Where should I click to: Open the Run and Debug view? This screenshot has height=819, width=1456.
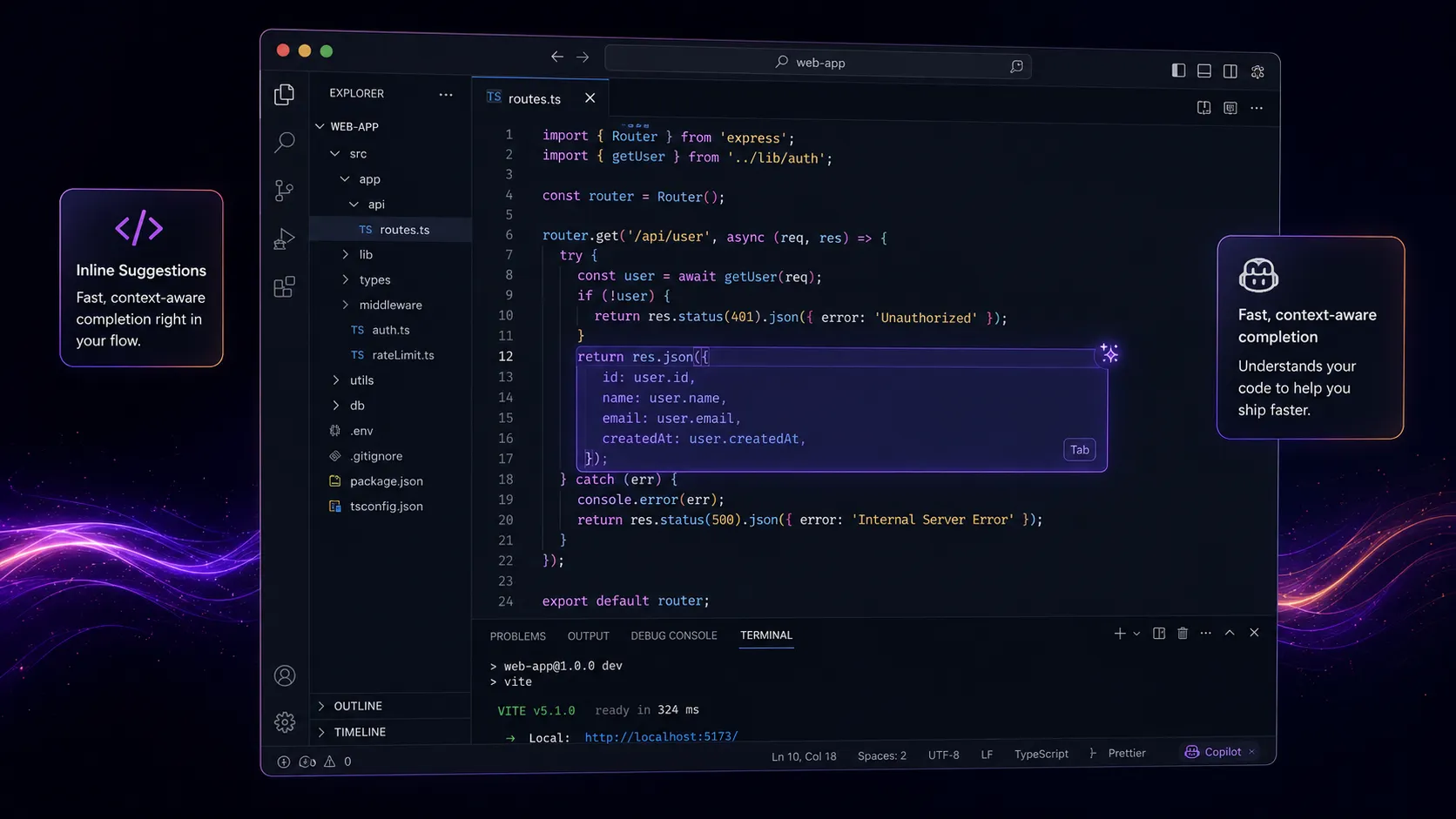coord(284,238)
